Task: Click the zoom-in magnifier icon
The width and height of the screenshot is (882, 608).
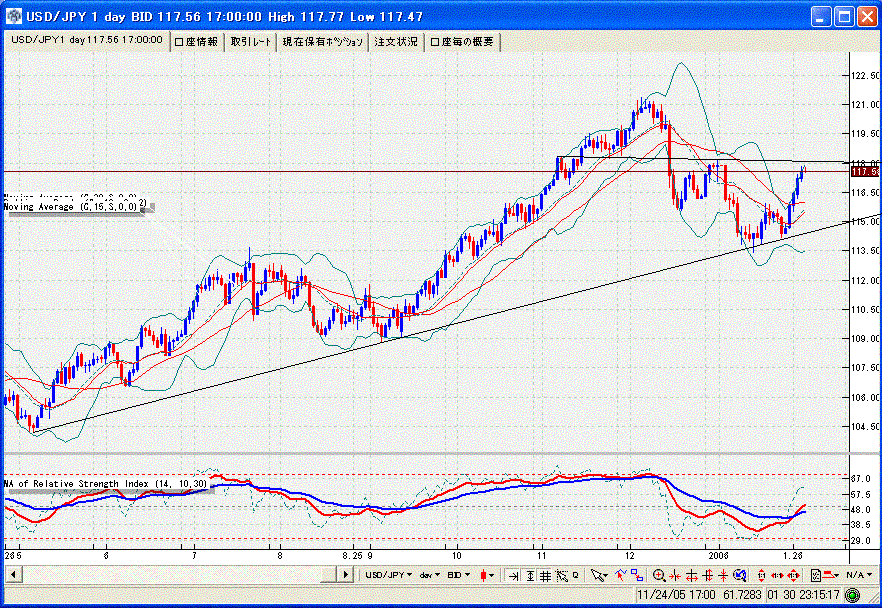Action: click(659, 575)
